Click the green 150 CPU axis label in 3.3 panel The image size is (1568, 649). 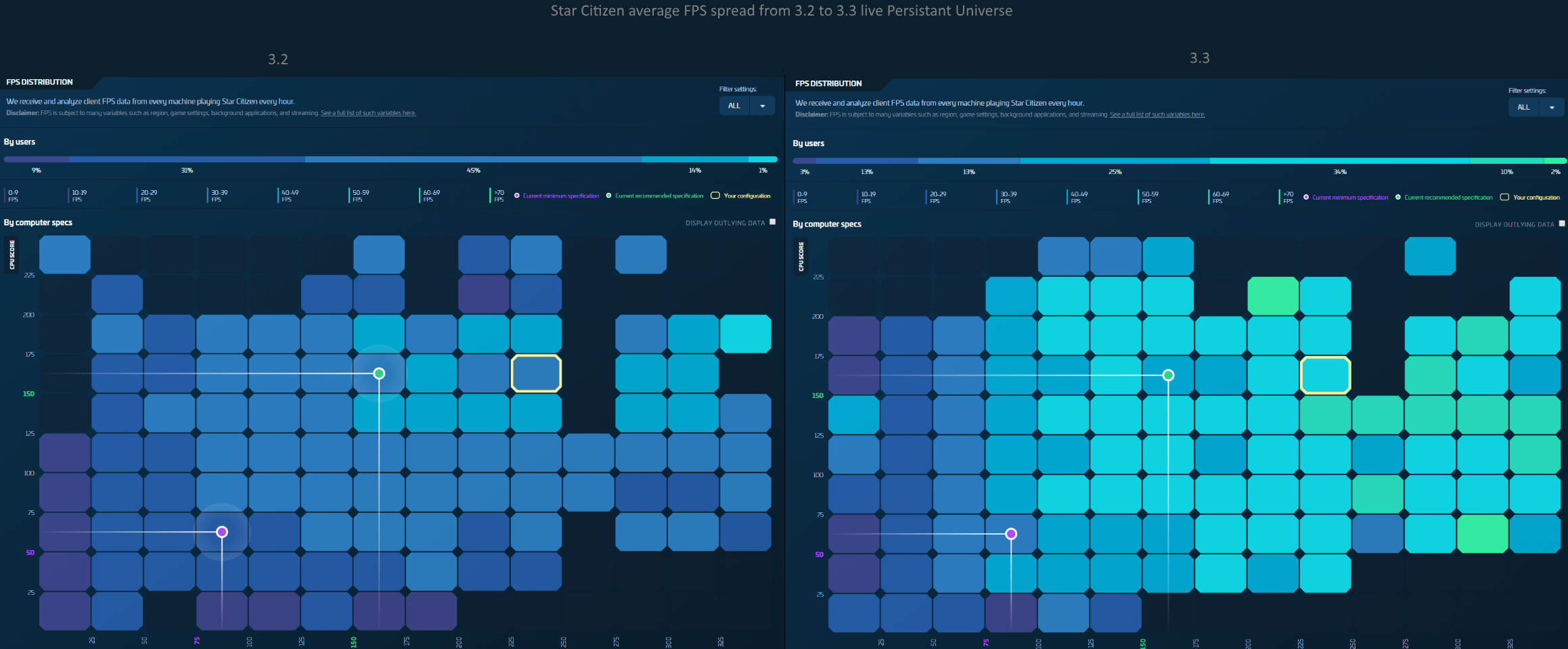[817, 395]
